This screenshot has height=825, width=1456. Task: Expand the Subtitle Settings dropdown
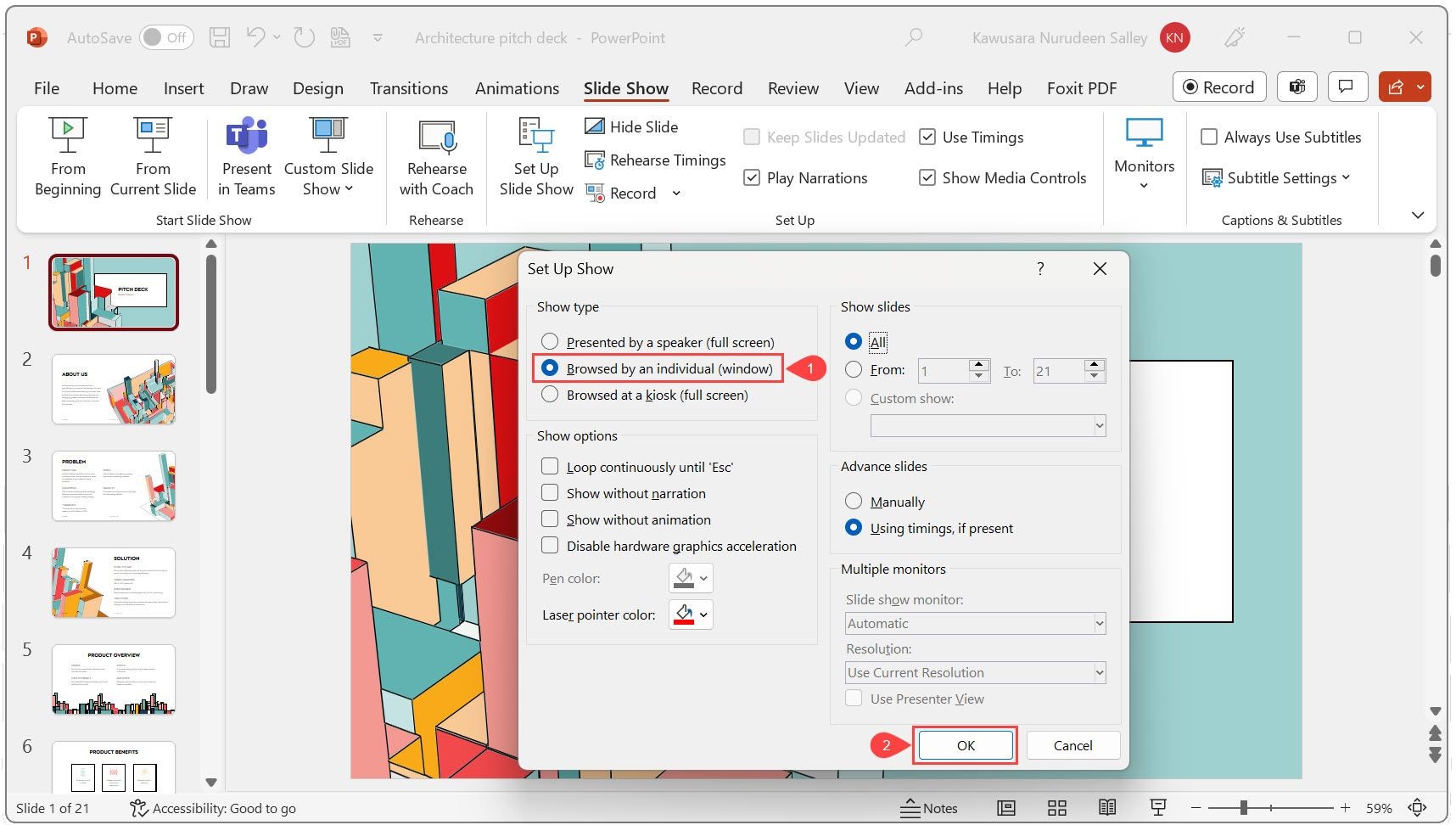[x=1276, y=178]
